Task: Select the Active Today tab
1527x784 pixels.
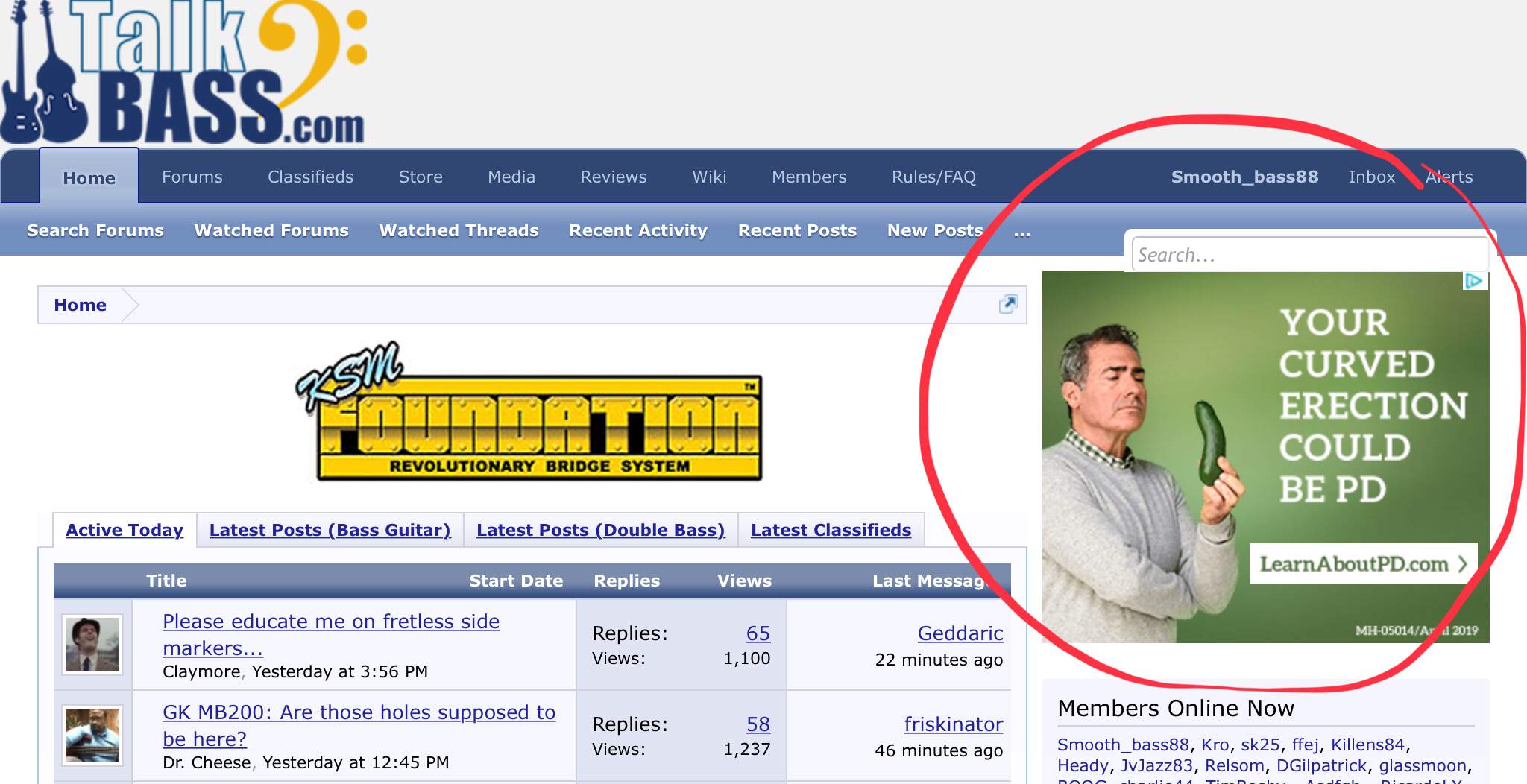Action: click(125, 530)
